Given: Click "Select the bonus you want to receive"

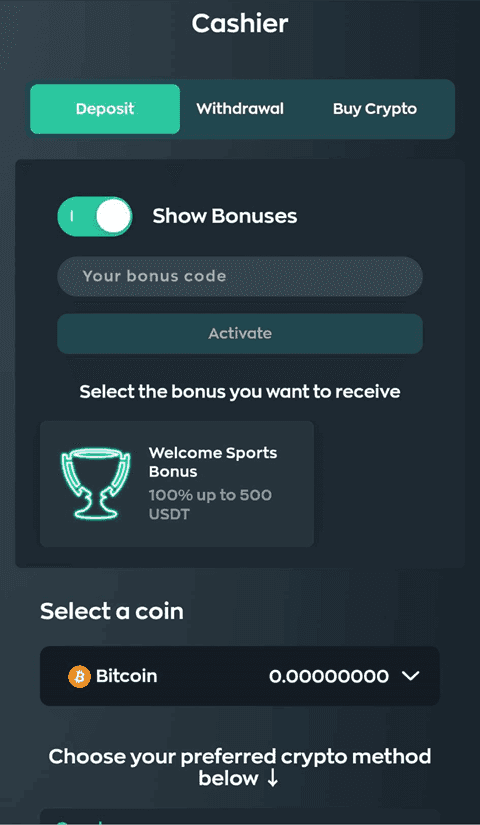Looking at the screenshot, I should coord(240,392).
